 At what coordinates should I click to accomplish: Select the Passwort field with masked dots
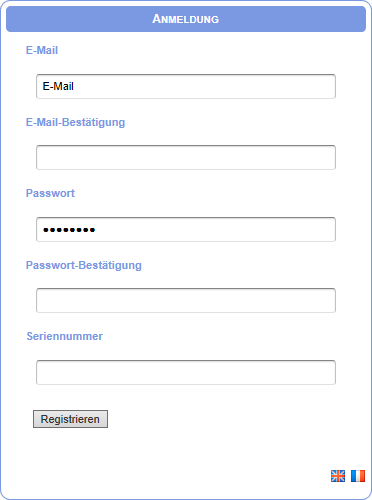point(186,229)
